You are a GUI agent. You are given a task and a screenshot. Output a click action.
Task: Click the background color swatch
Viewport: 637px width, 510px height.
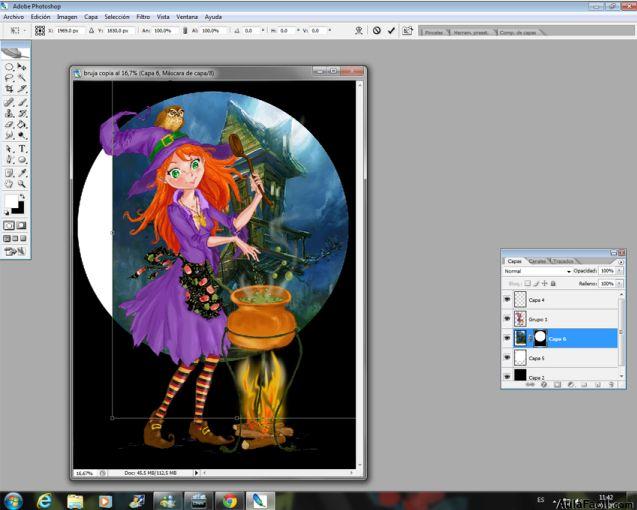18,208
